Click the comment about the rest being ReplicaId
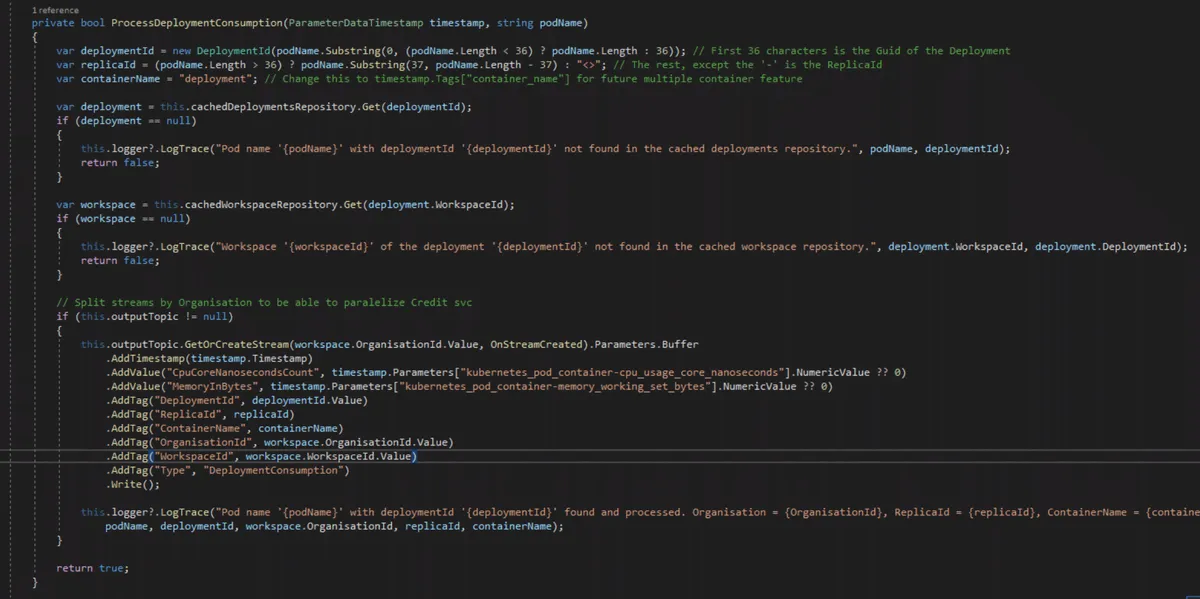 pos(749,65)
